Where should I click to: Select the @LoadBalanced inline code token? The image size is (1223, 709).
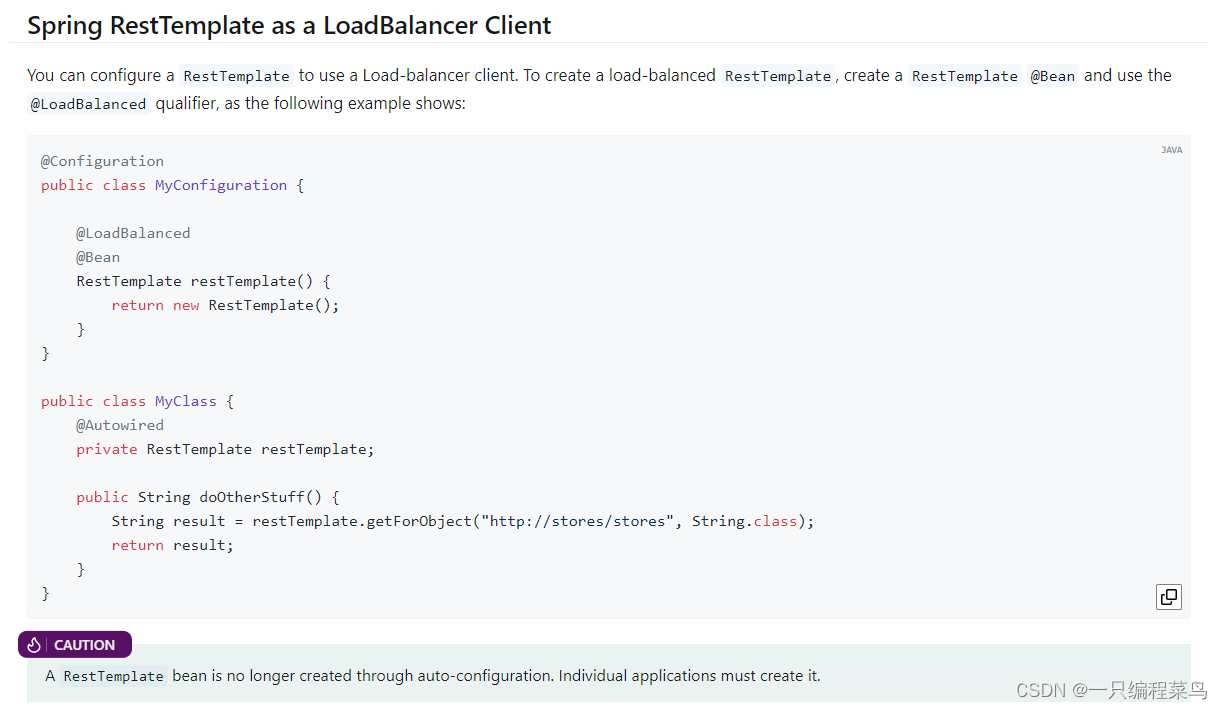click(88, 103)
